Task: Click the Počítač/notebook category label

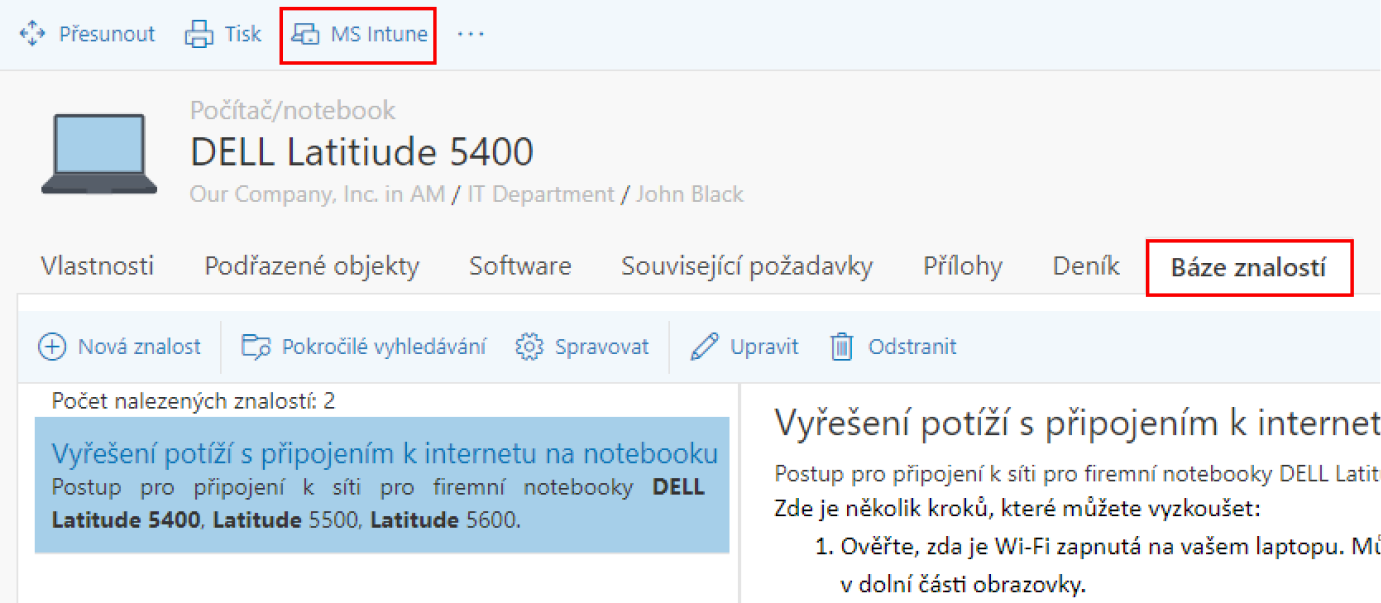Action: pos(293,110)
